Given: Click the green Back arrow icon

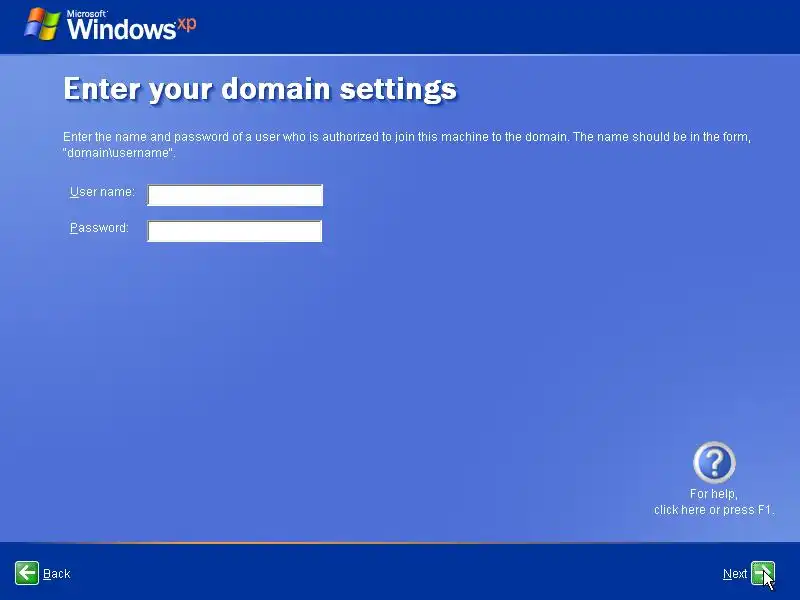Looking at the screenshot, I should (x=27, y=573).
